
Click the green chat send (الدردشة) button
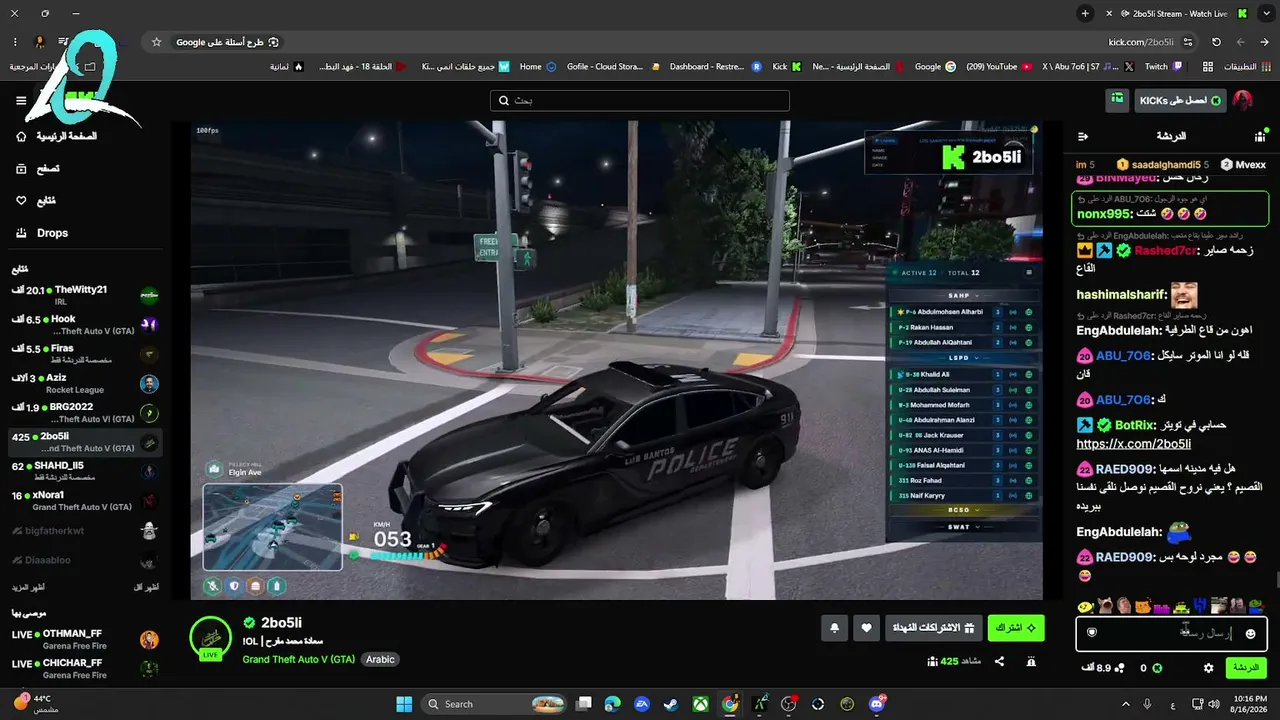pos(1245,668)
